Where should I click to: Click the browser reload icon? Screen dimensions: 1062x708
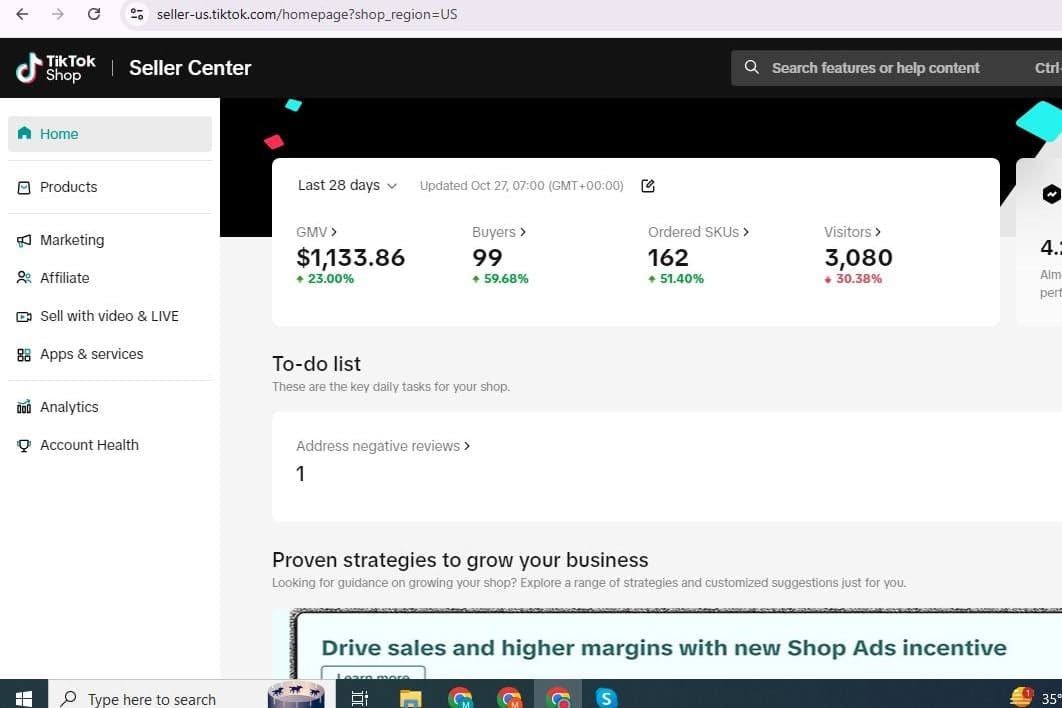94,14
